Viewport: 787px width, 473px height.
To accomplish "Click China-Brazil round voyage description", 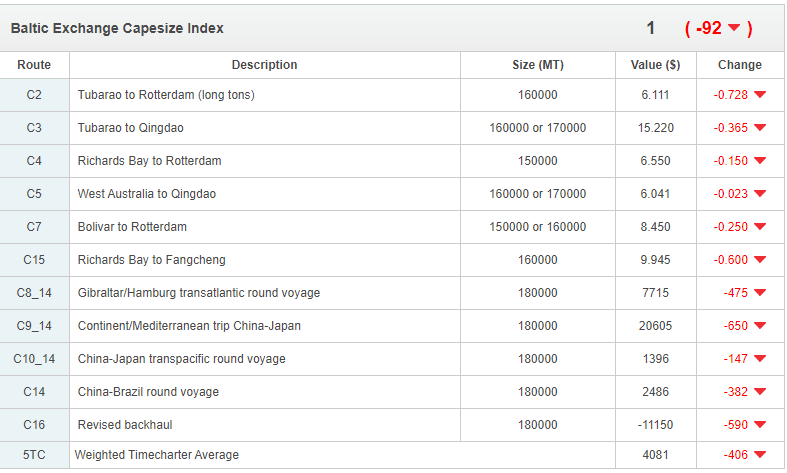I will tap(148, 392).
